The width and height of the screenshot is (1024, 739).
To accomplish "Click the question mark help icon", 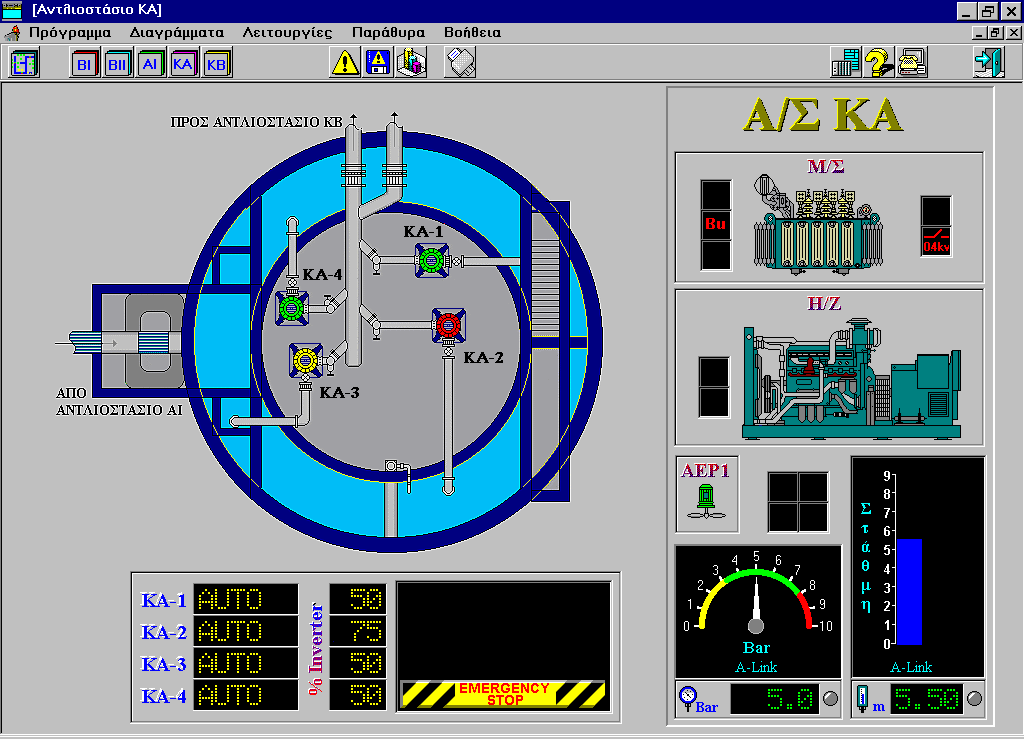I will click(878, 63).
